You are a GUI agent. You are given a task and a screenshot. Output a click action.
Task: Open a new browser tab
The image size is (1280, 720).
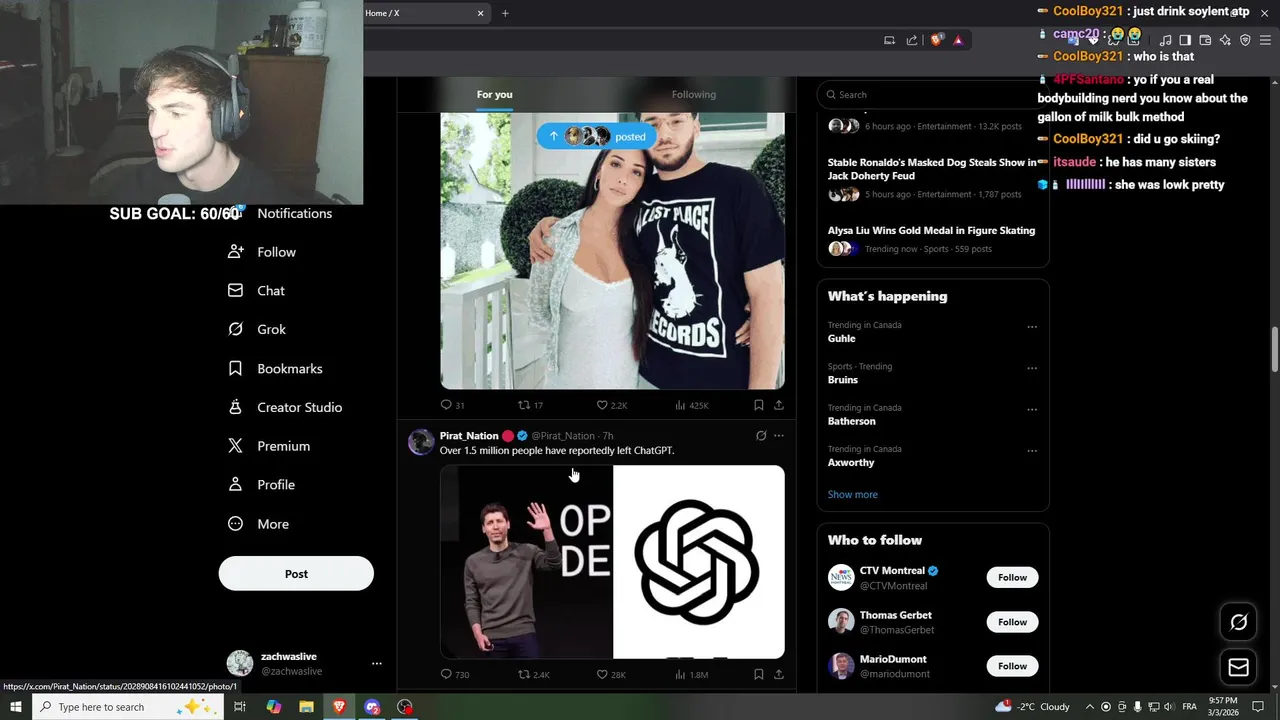click(505, 13)
